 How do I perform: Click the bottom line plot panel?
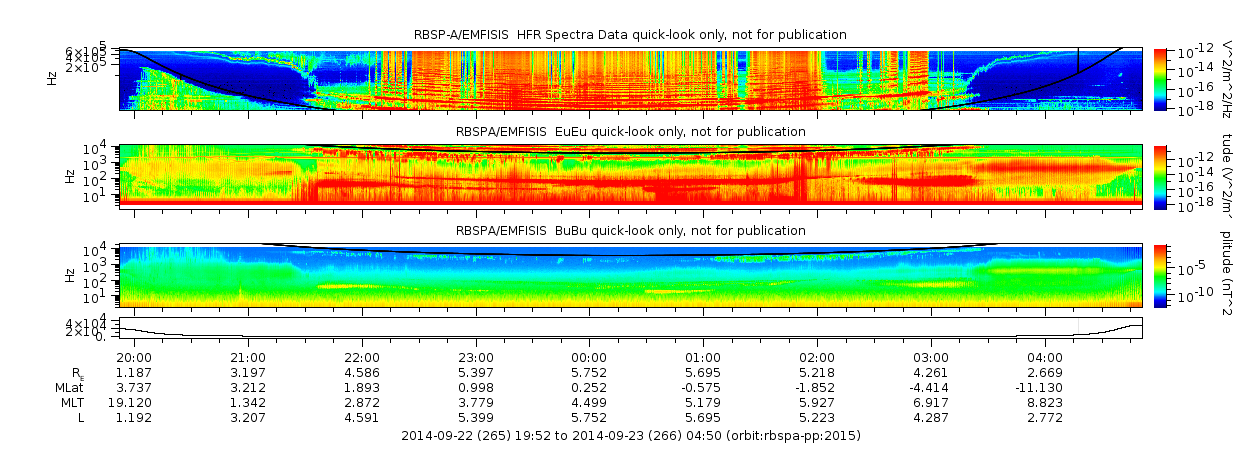pos(630,327)
